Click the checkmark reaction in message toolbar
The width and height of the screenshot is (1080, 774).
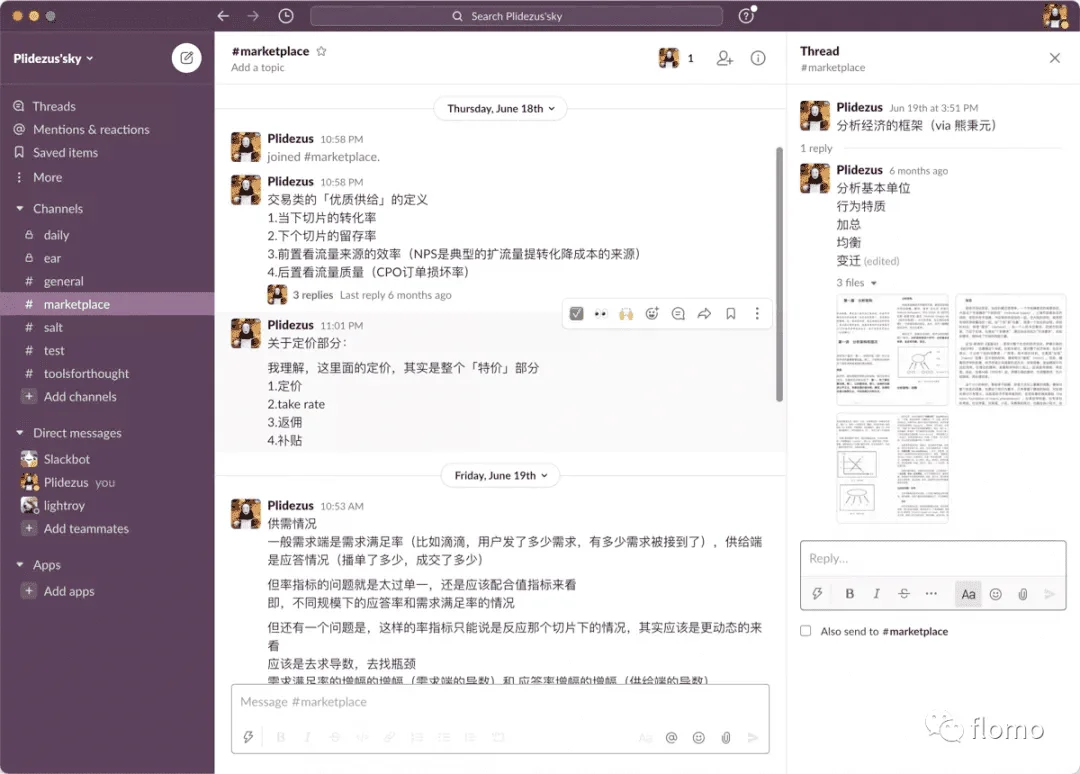[576, 313]
